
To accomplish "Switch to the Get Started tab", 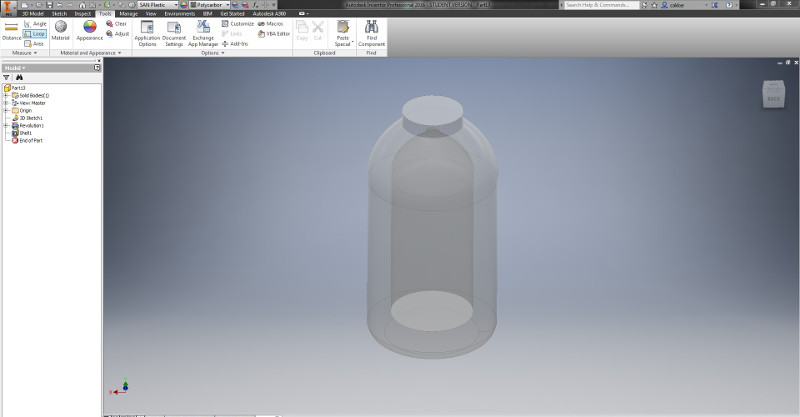I will pos(232,14).
